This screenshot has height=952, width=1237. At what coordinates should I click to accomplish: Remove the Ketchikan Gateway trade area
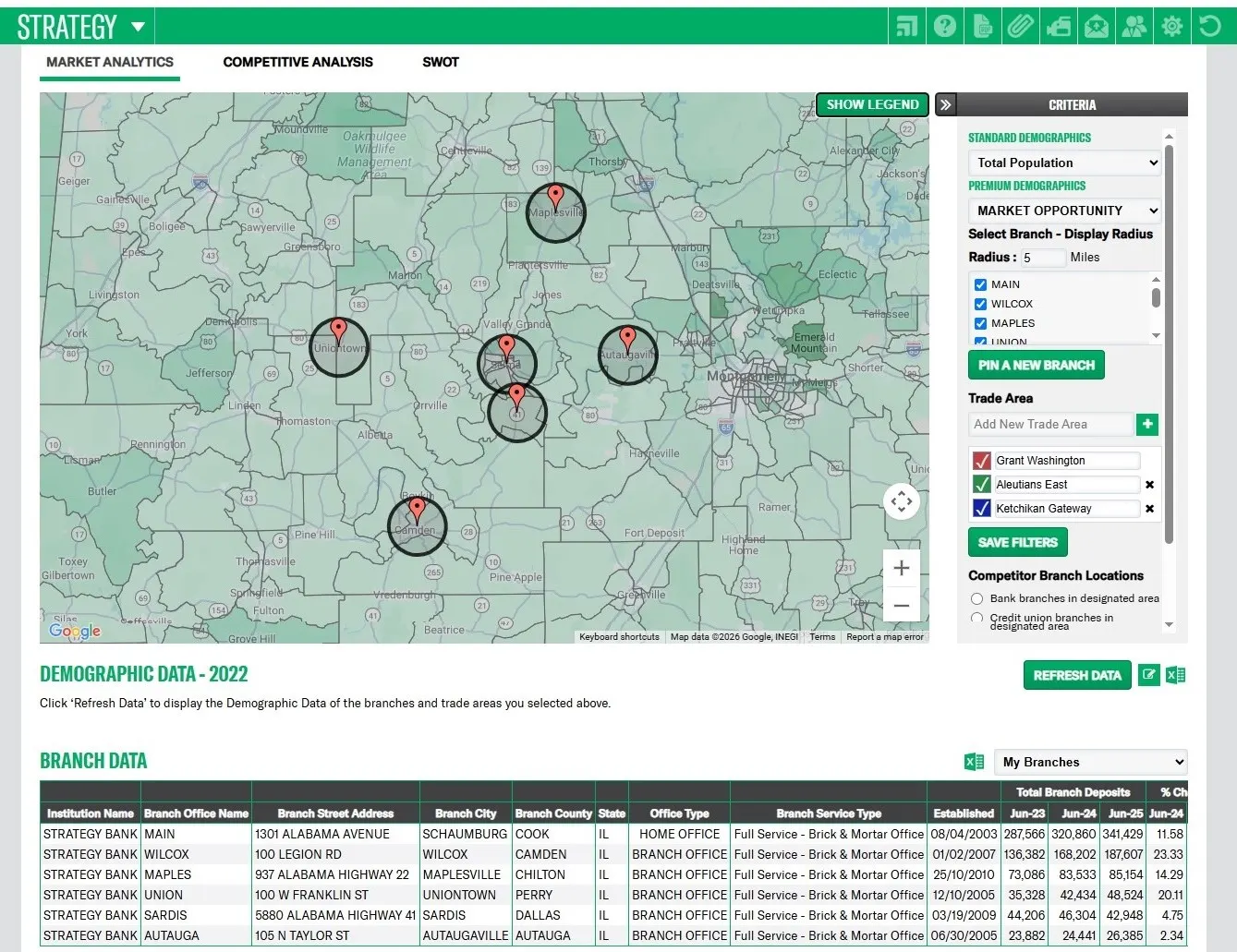pyautogui.click(x=1150, y=509)
